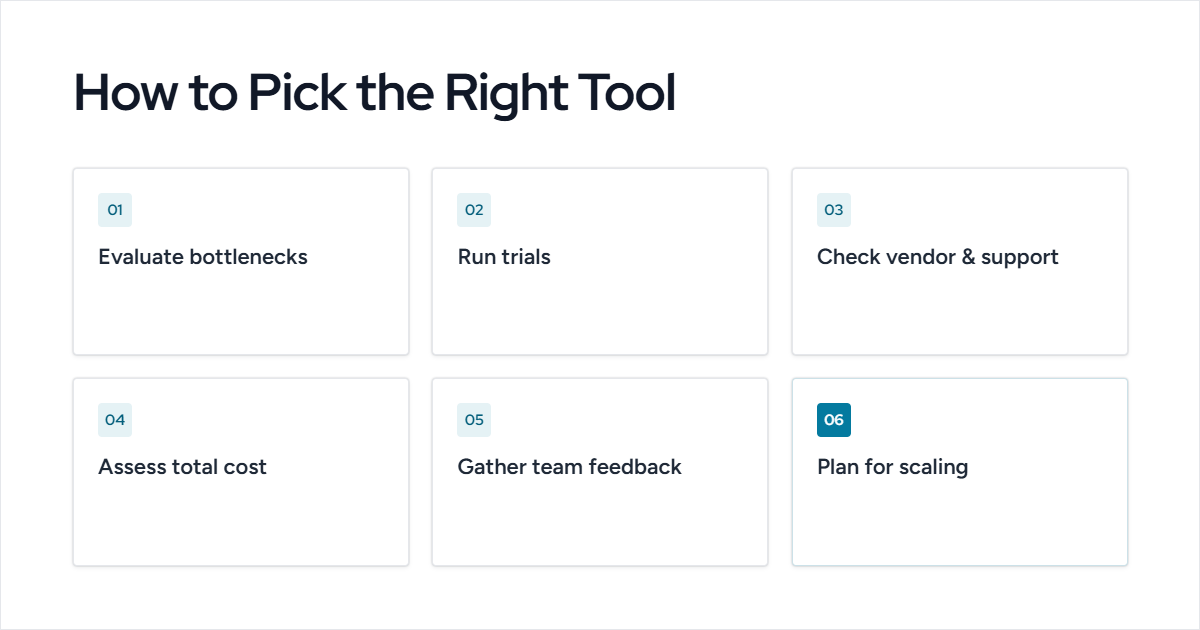The image size is (1200, 630).
Task: Select the Evaluate bottlenecks label
Action: pos(203,257)
